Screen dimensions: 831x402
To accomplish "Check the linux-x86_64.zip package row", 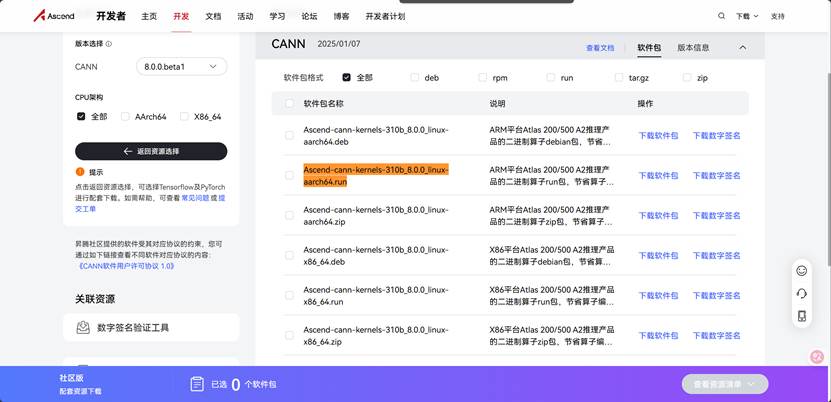I will (289, 335).
